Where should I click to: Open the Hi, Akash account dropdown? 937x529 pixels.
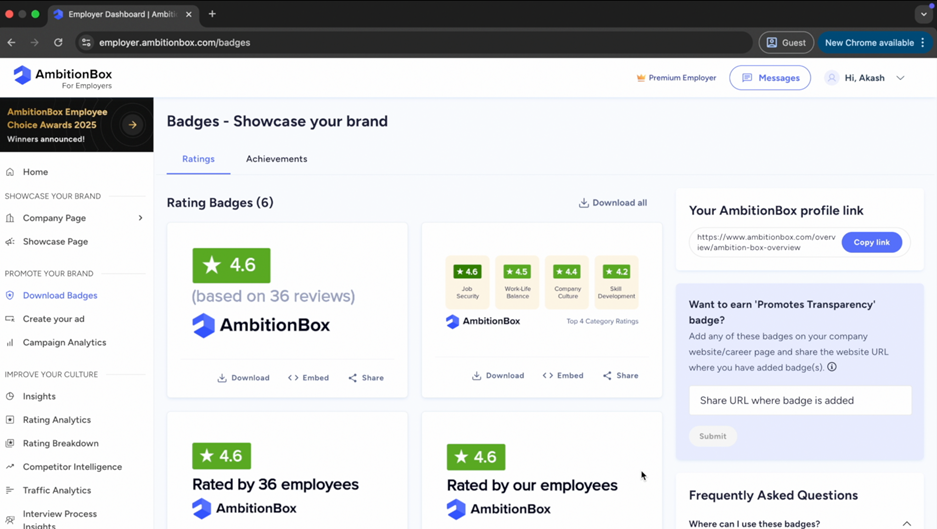coord(866,78)
